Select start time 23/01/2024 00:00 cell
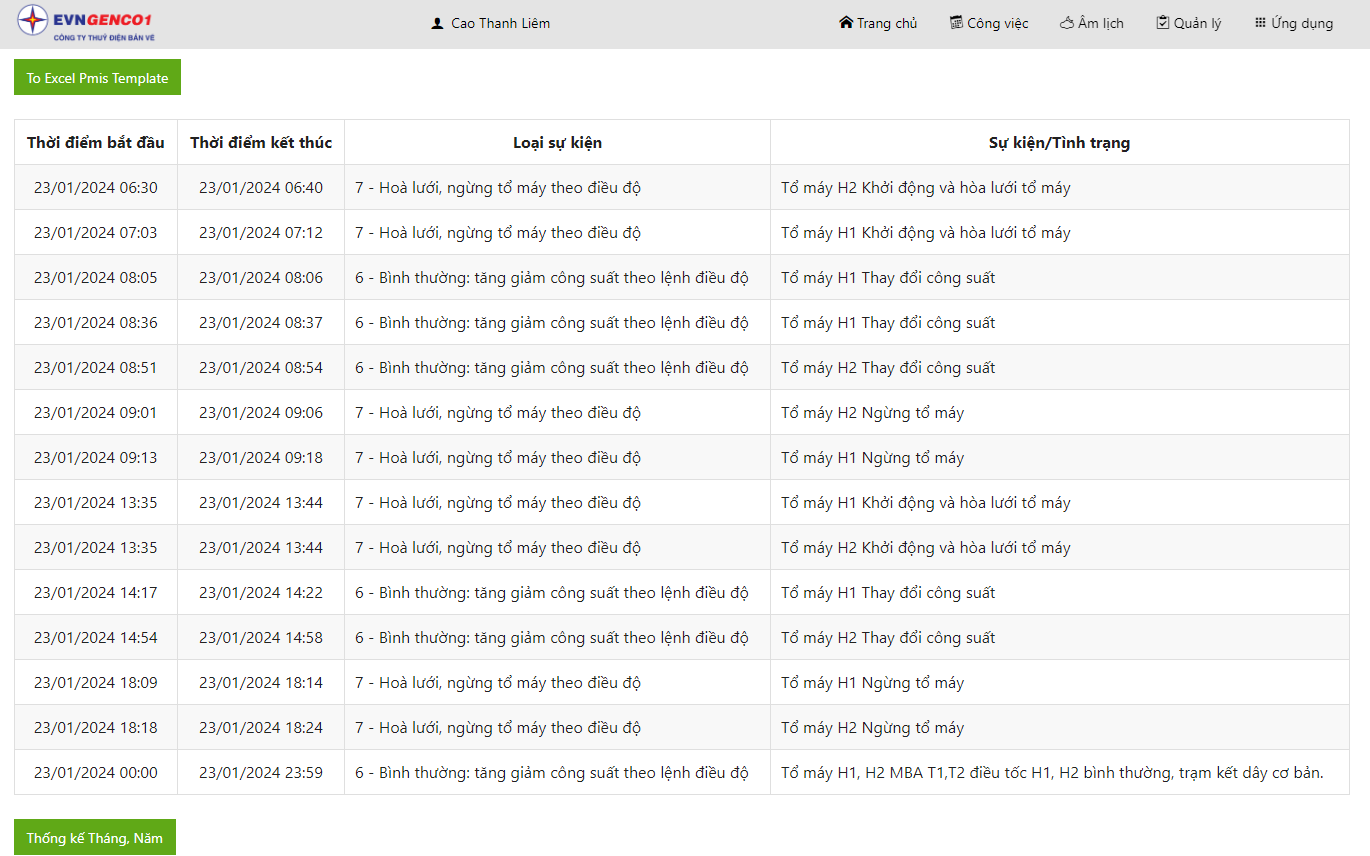Viewport: 1370px width, 856px height. click(96, 772)
